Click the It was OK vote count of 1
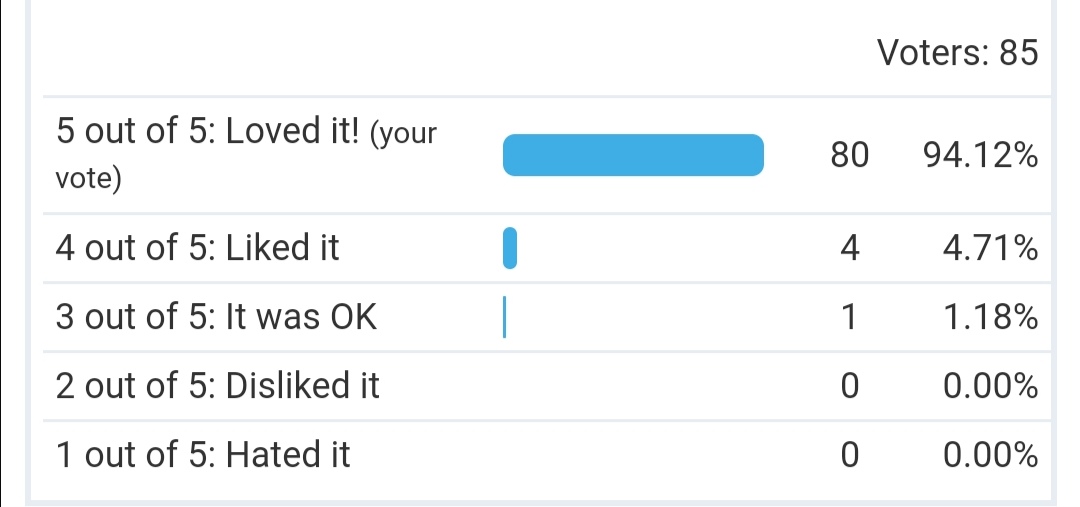 click(x=849, y=317)
